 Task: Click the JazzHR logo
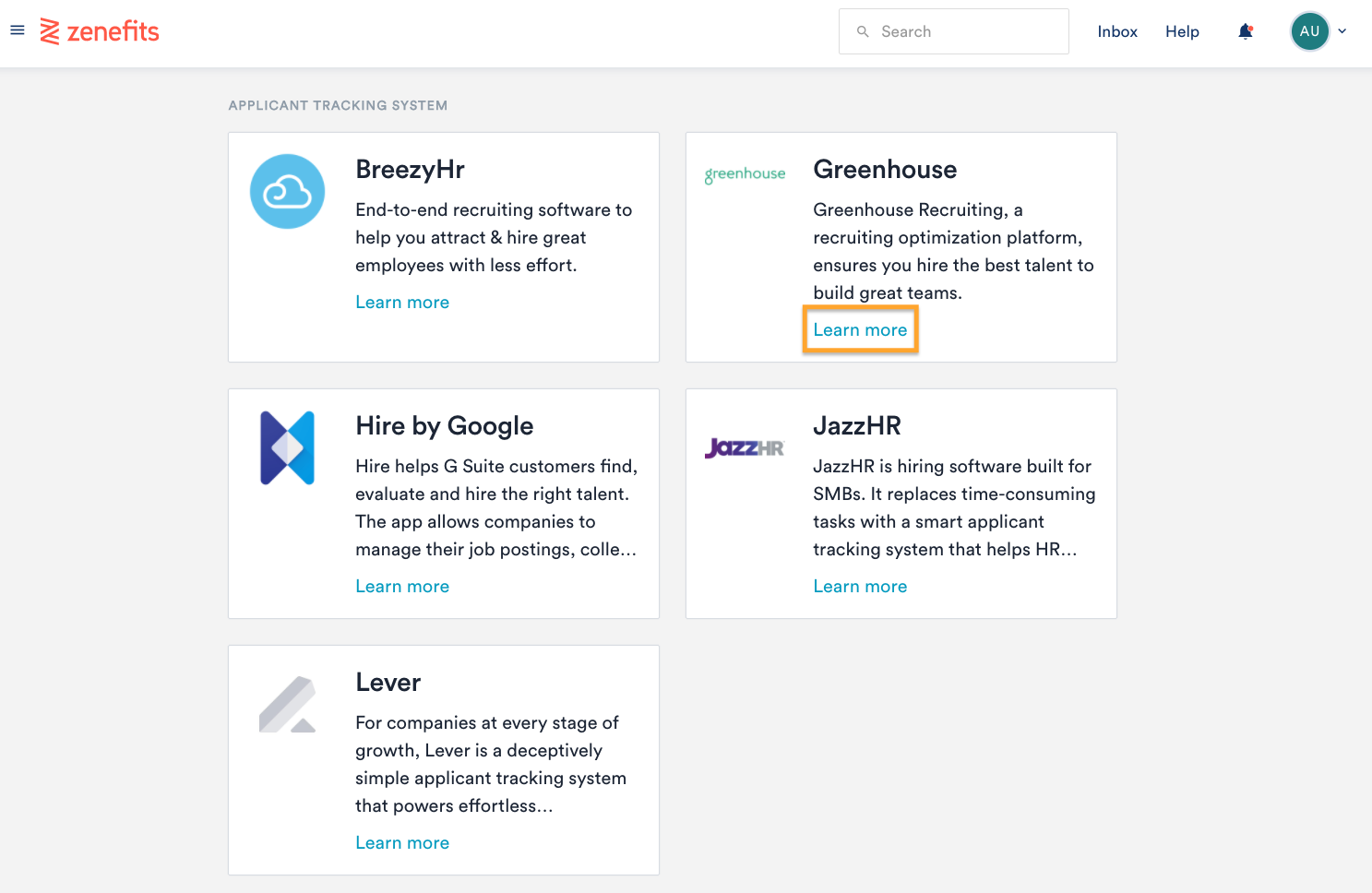745,448
